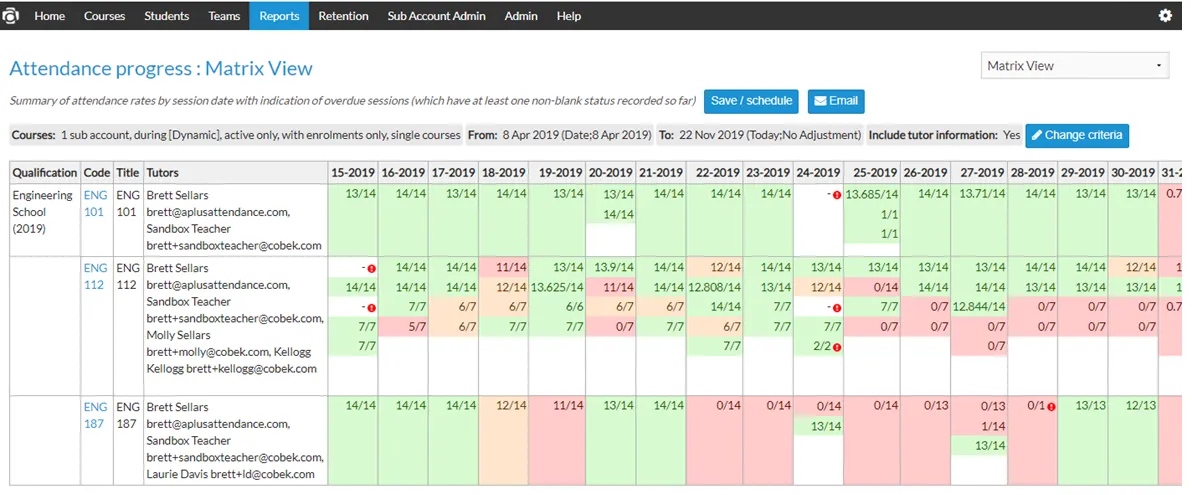Click the 5/7 cell in ENG 112
The width and height of the screenshot is (1192, 495).
pos(404,327)
